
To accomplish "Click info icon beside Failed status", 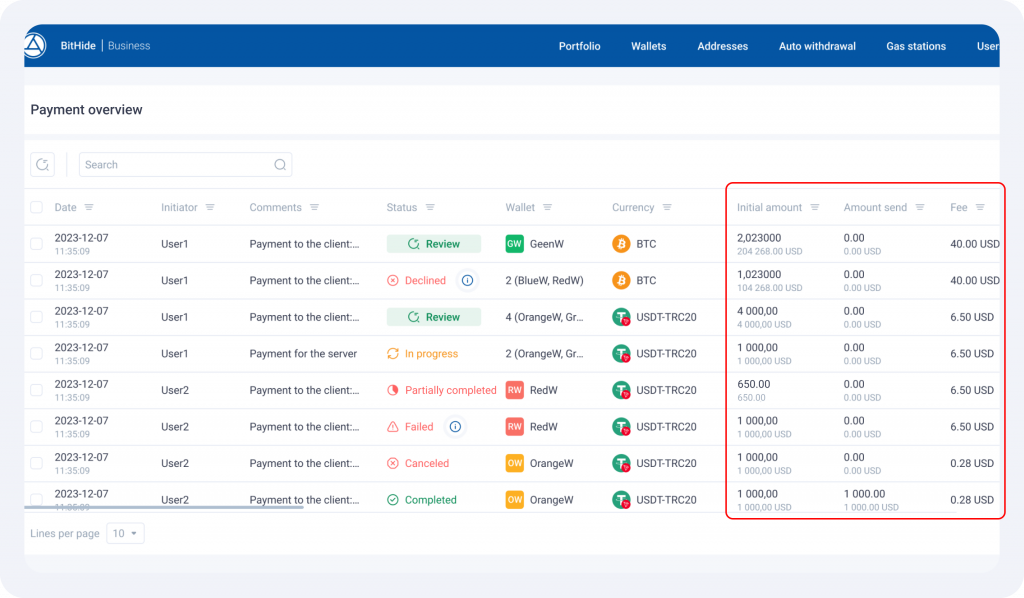I will pos(455,427).
